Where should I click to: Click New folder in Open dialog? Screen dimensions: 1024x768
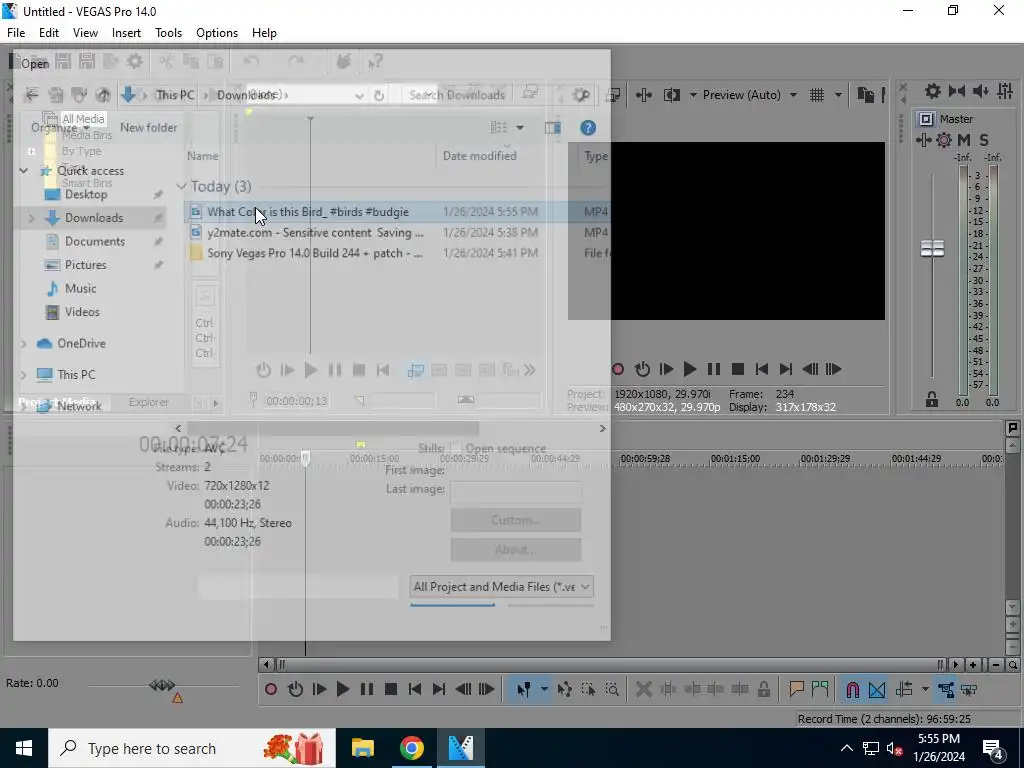click(148, 128)
